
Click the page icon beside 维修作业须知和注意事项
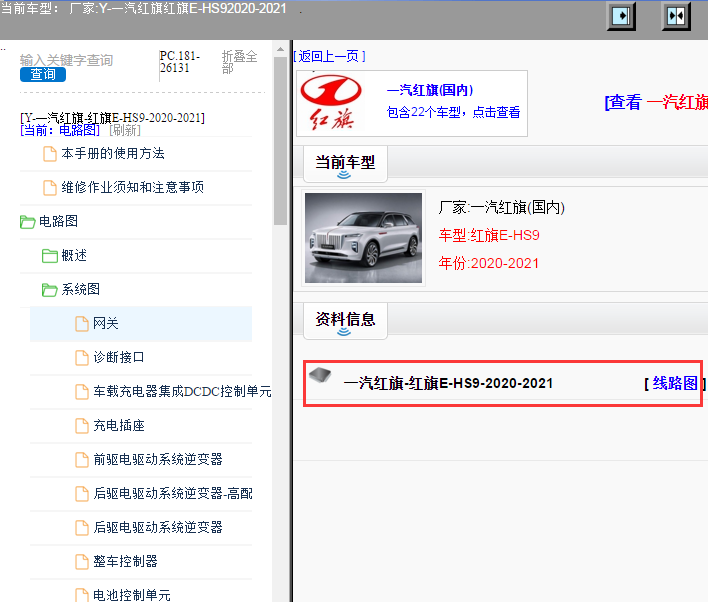(x=50, y=187)
